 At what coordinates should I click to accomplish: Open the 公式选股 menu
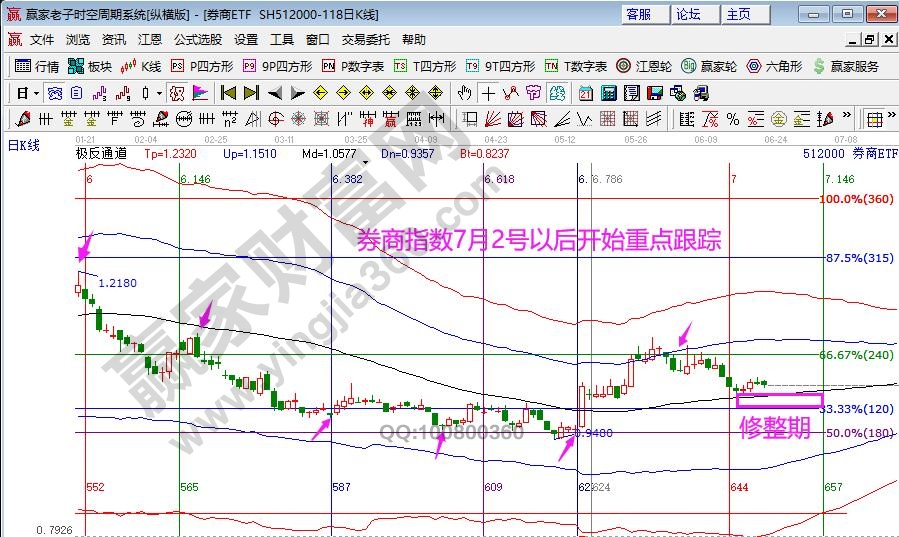coord(198,40)
